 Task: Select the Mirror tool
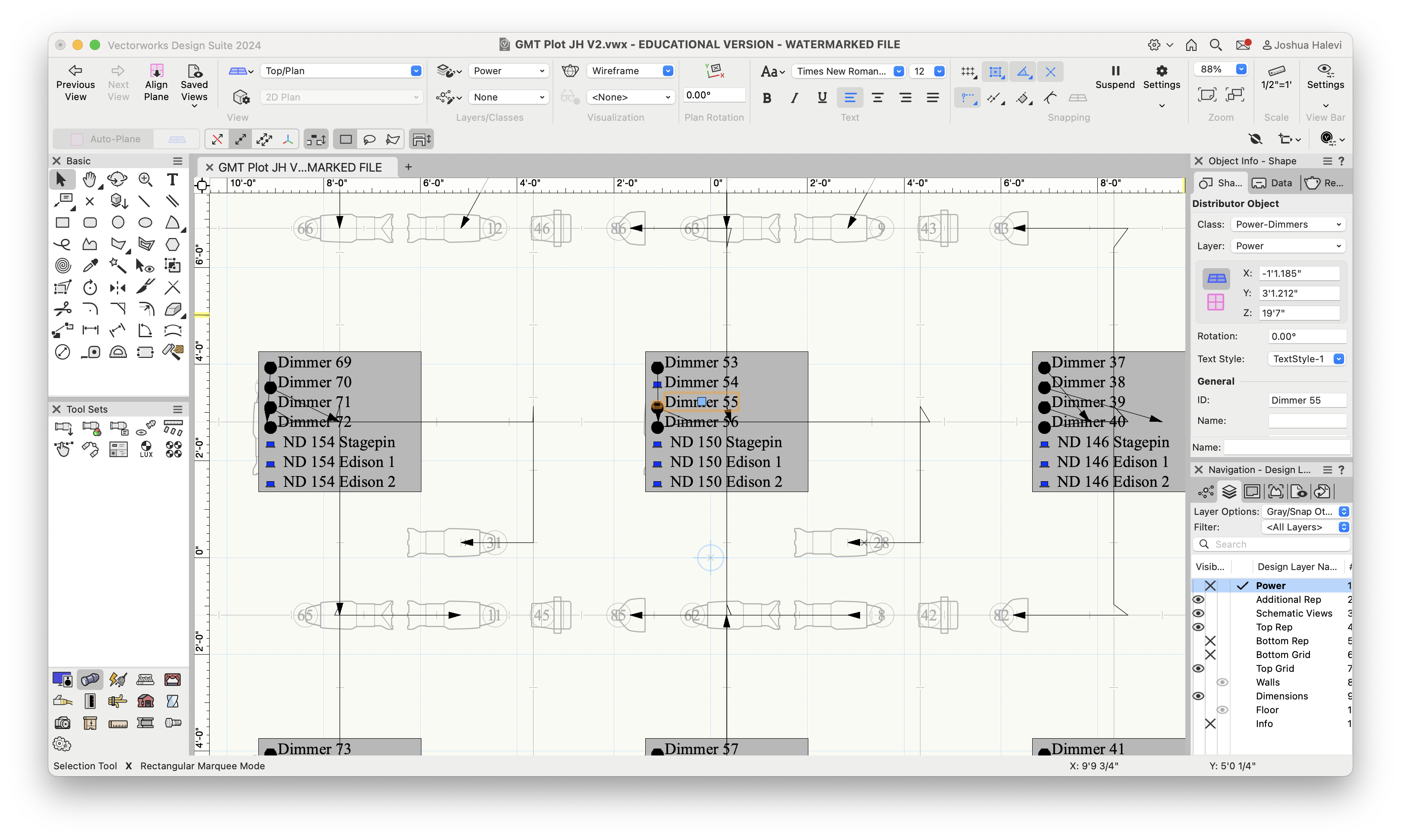118,288
